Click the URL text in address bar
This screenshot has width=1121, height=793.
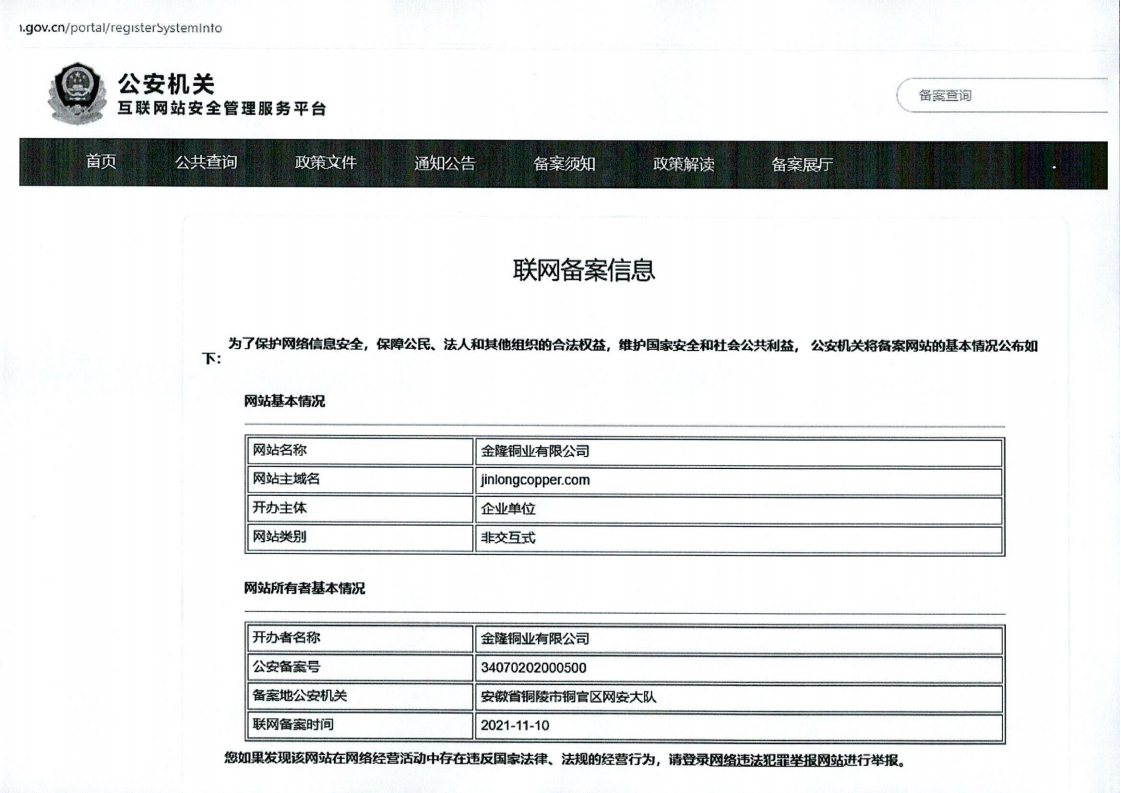pos(115,26)
